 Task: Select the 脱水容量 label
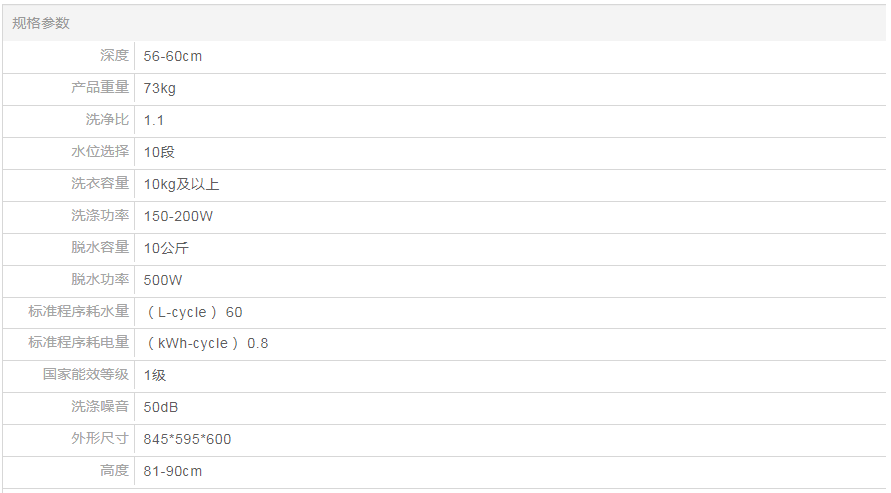[100, 248]
